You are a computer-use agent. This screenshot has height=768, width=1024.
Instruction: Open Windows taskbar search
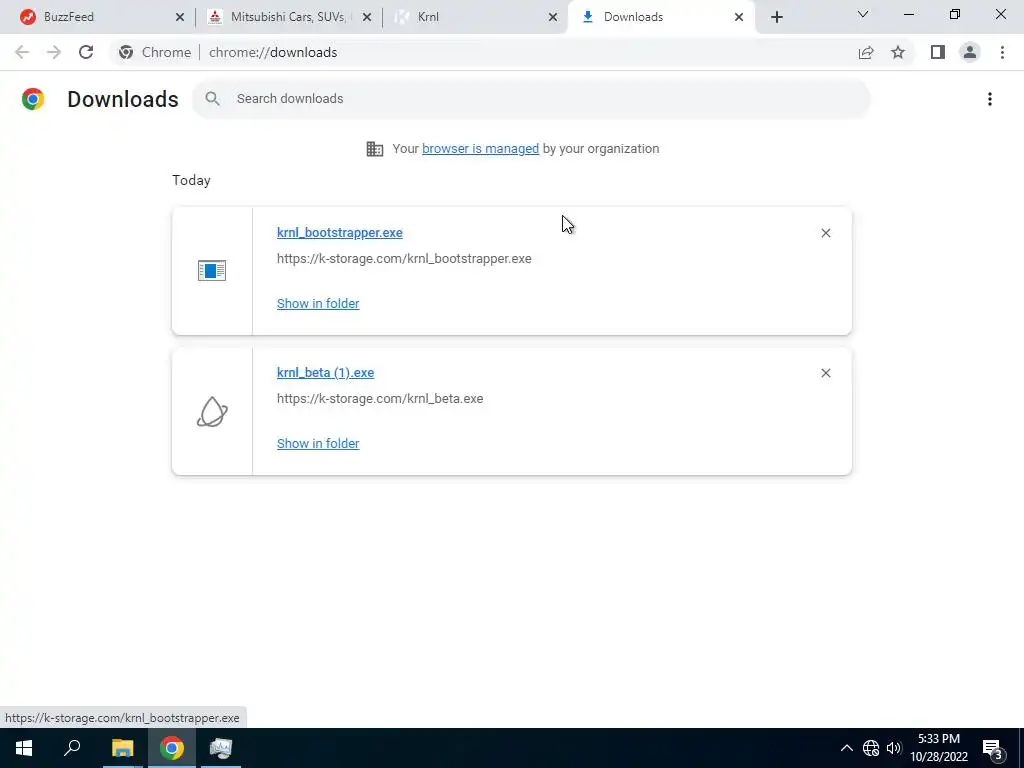tap(72, 748)
